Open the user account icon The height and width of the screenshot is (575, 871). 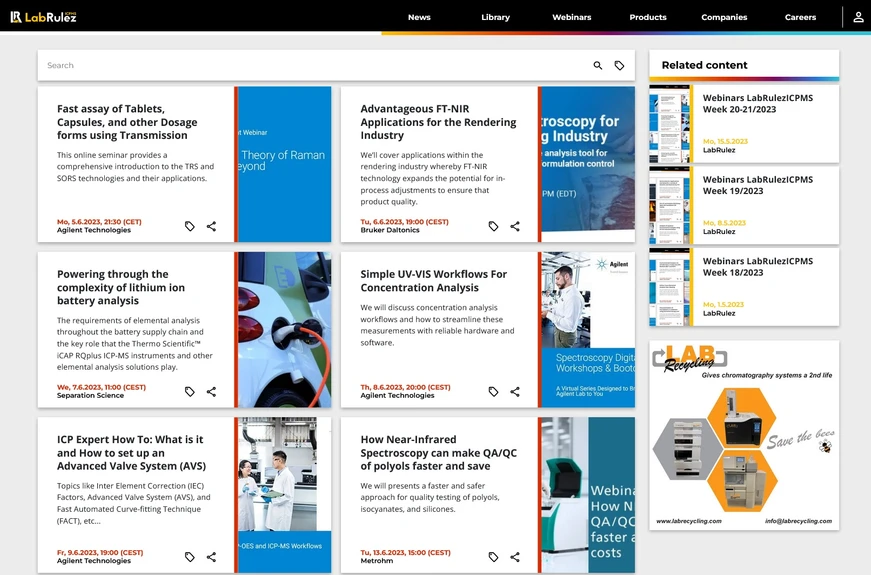click(858, 17)
